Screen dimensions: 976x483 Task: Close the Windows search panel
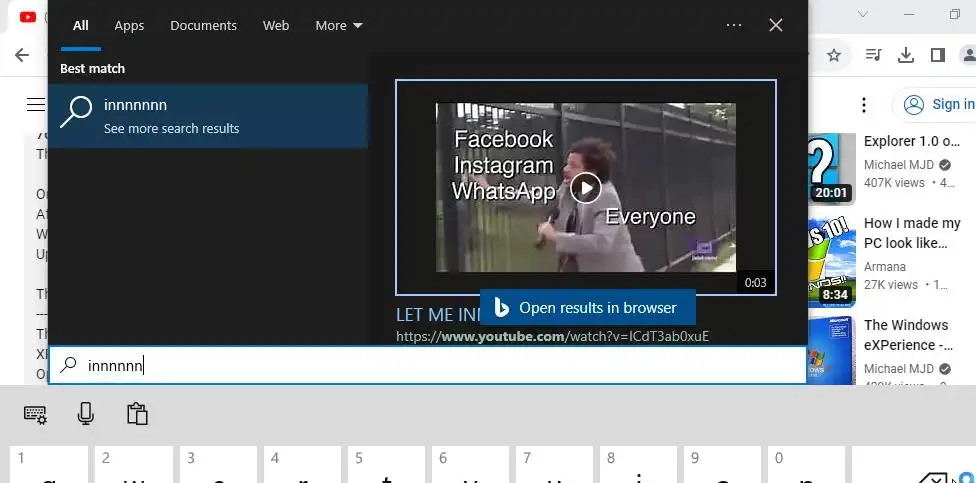pyautogui.click(x=776, y=25)
